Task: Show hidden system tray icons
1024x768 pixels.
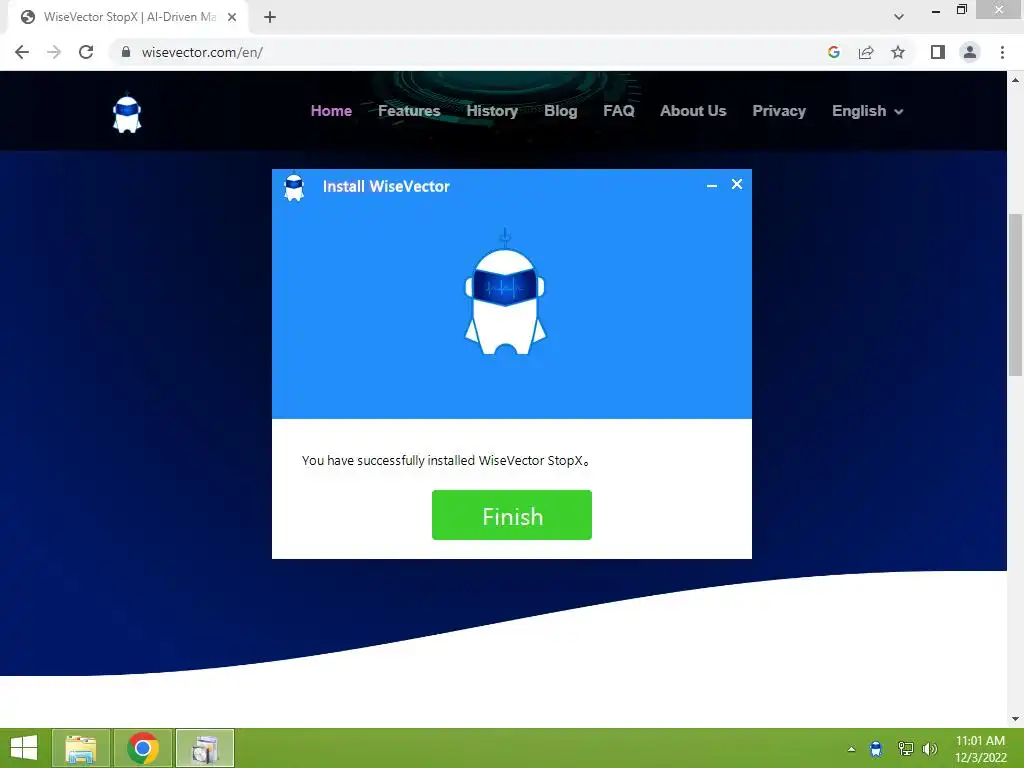Action: (x=851, y=749)
